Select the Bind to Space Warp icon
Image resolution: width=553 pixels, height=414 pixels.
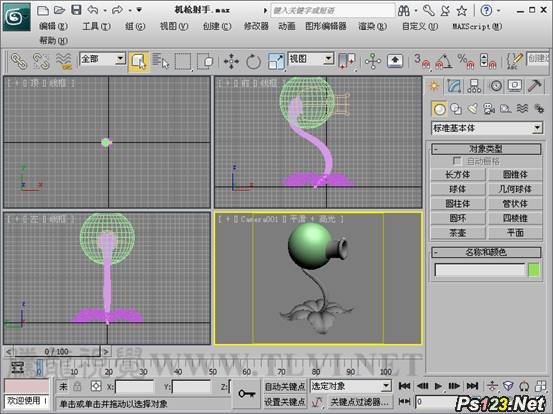click(x=64, y=61)
